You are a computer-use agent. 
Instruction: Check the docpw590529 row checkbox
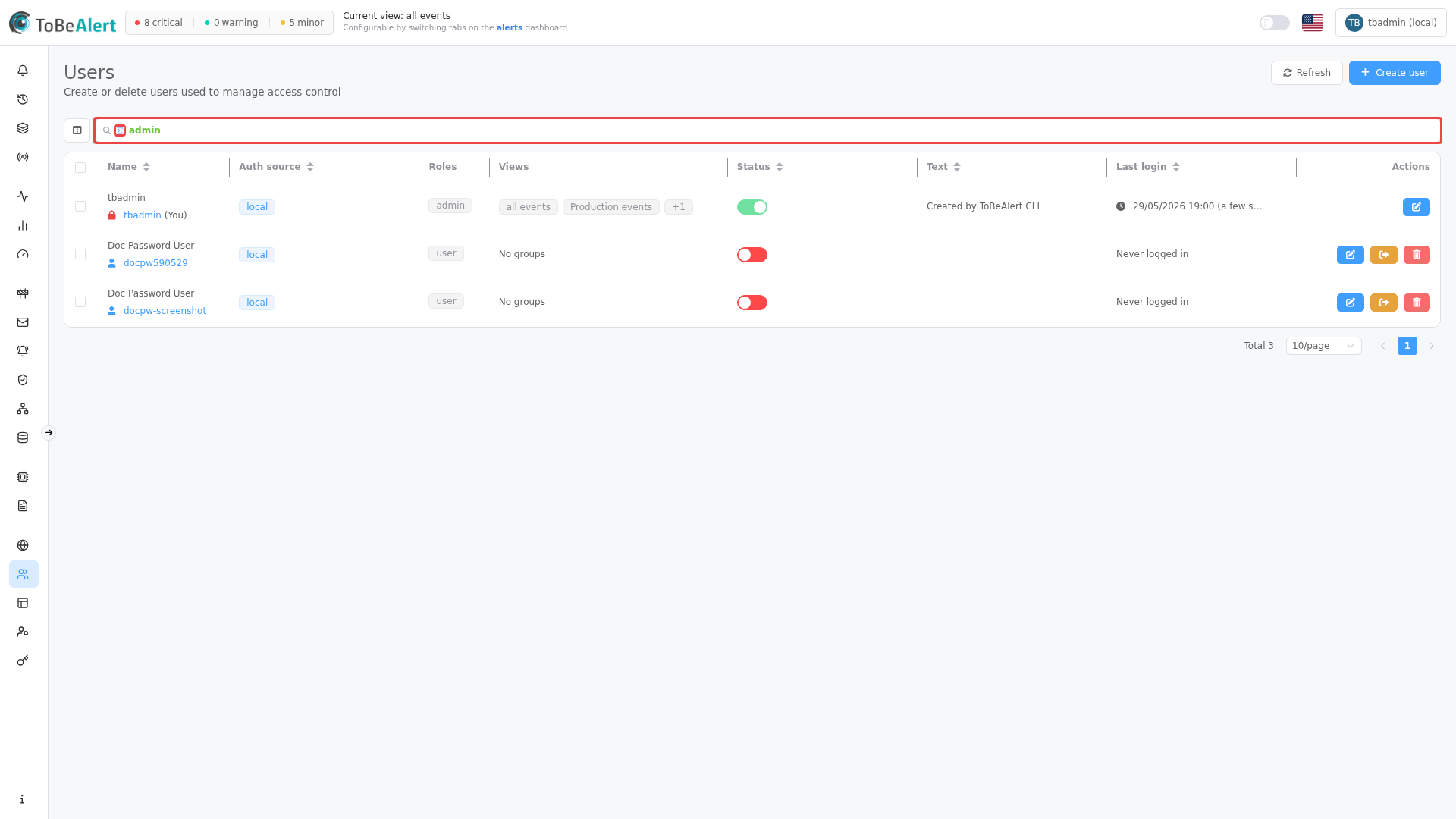tap(80, 254)
